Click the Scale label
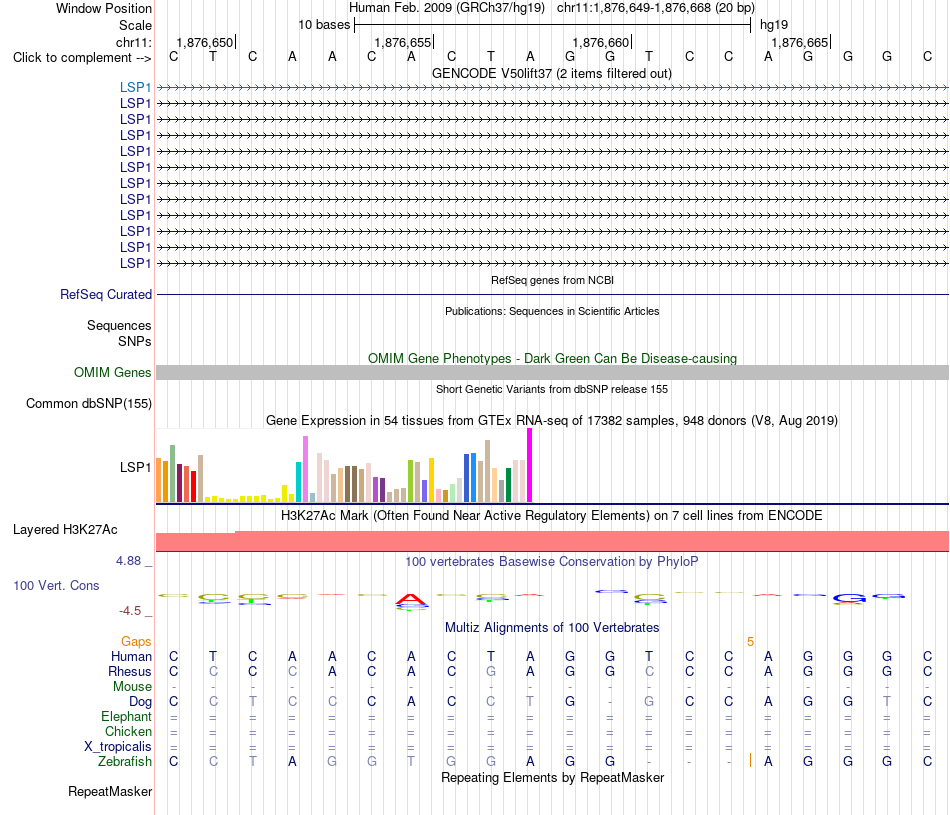The width and height of the screenshot is (950, 815). tap(135, 25)
